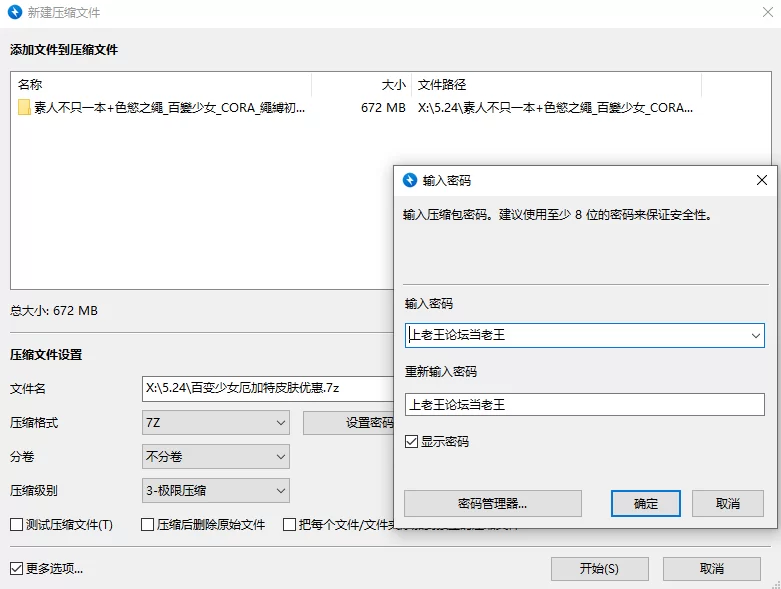Close the 新建压缩文件 window
The width and height of the screenshot is (781, 589).
click(x=762, y=12)
